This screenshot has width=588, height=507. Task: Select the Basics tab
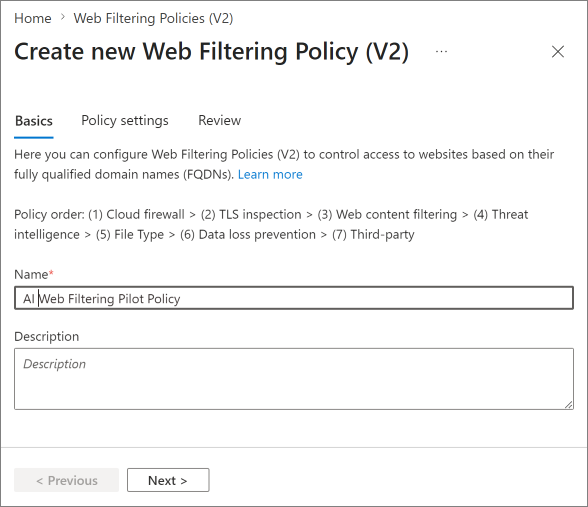(x=34, y=121)
